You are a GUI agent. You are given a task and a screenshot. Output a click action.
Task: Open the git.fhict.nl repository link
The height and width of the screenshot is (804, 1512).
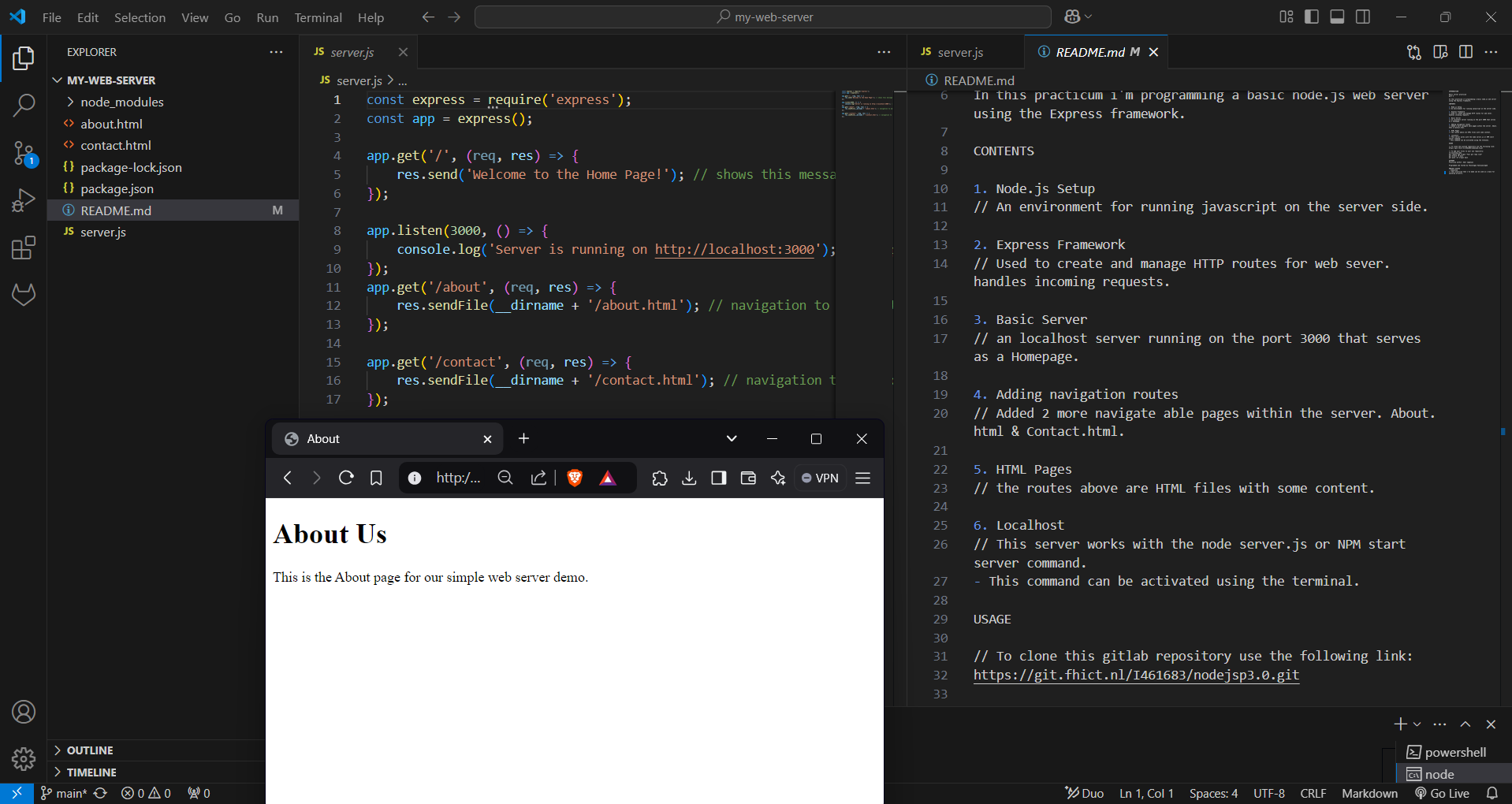tap(1135, 675)
